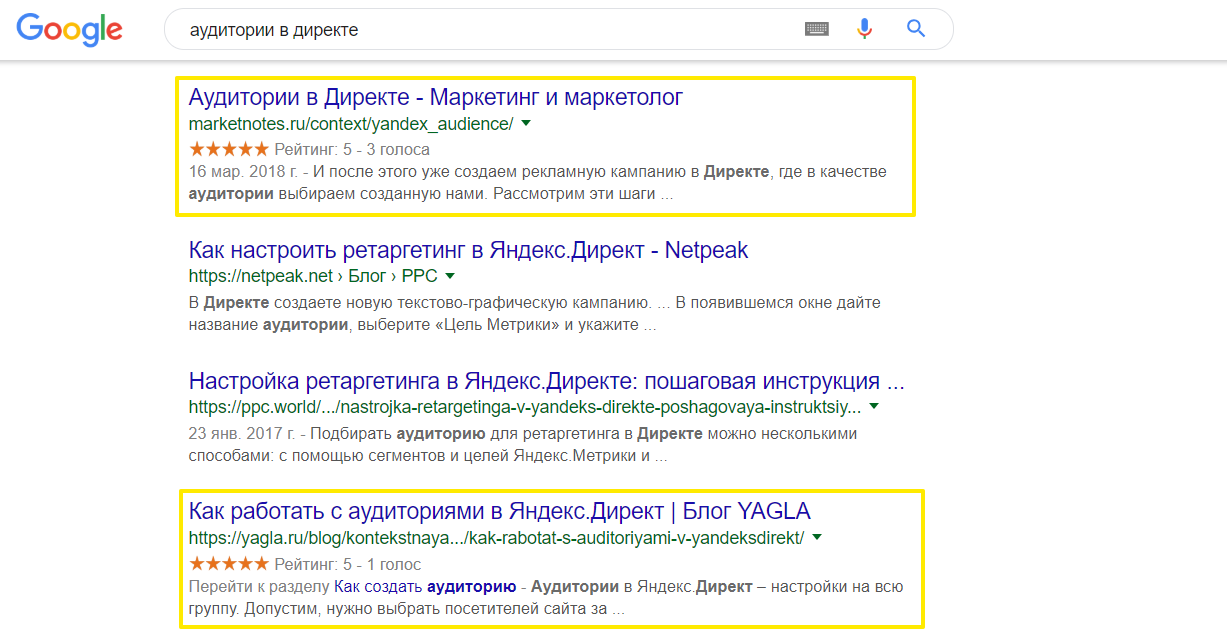1227x634 pixels.
Task: Expand the dropdown arrow beside the marketnotes.ru URL
Action: point(526,124)
